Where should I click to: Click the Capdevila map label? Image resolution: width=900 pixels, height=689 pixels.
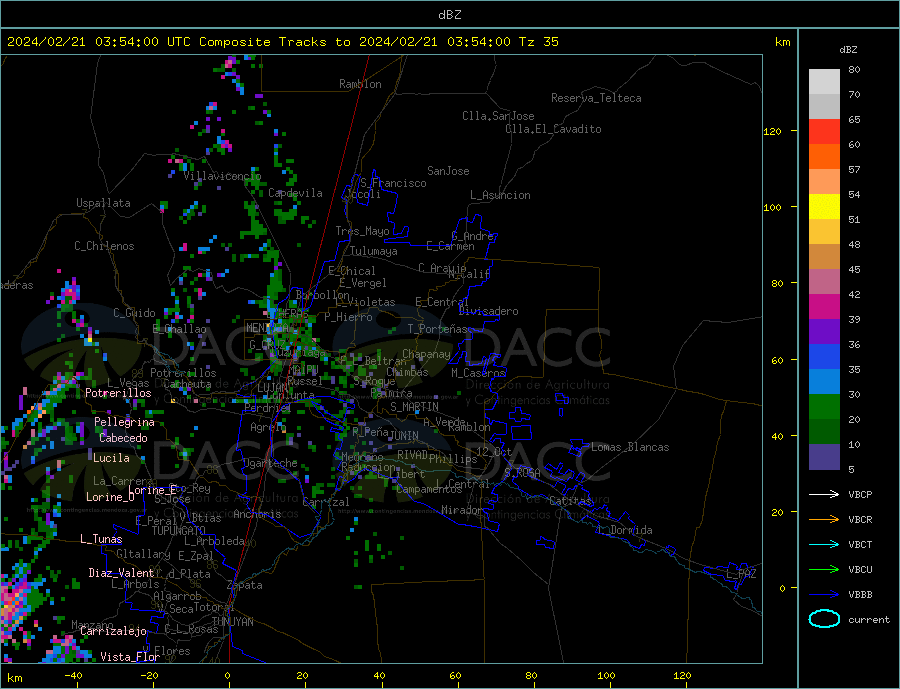tap(295, 193)
